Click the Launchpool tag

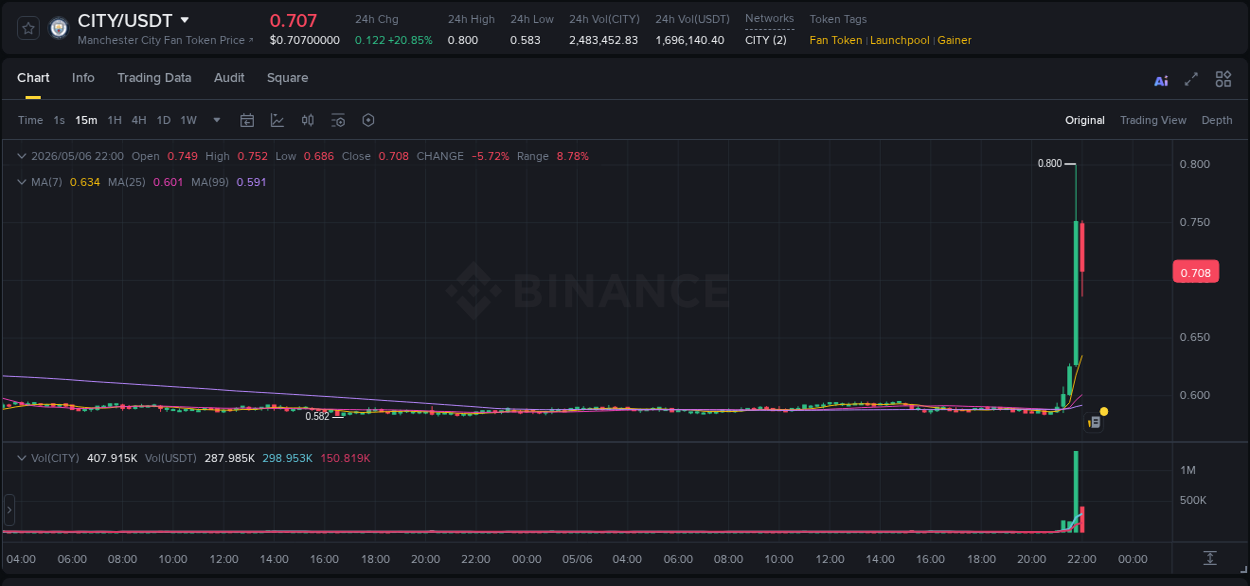900,40
